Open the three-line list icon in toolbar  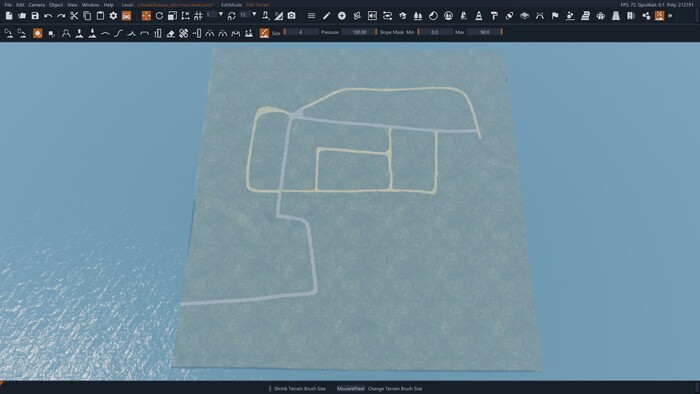311,16
